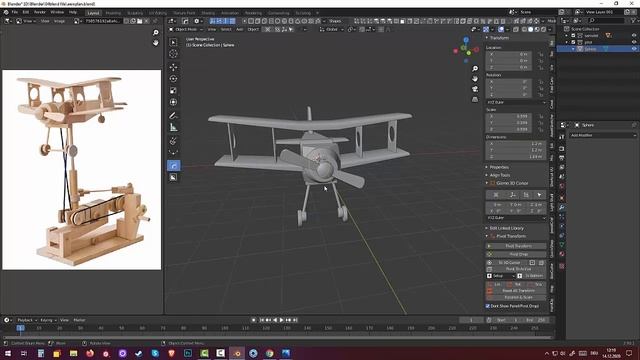The height and width of the screenshot is (360, 640).
Task: Adjust the Location Y value field
Action: [x=509, y=60]
